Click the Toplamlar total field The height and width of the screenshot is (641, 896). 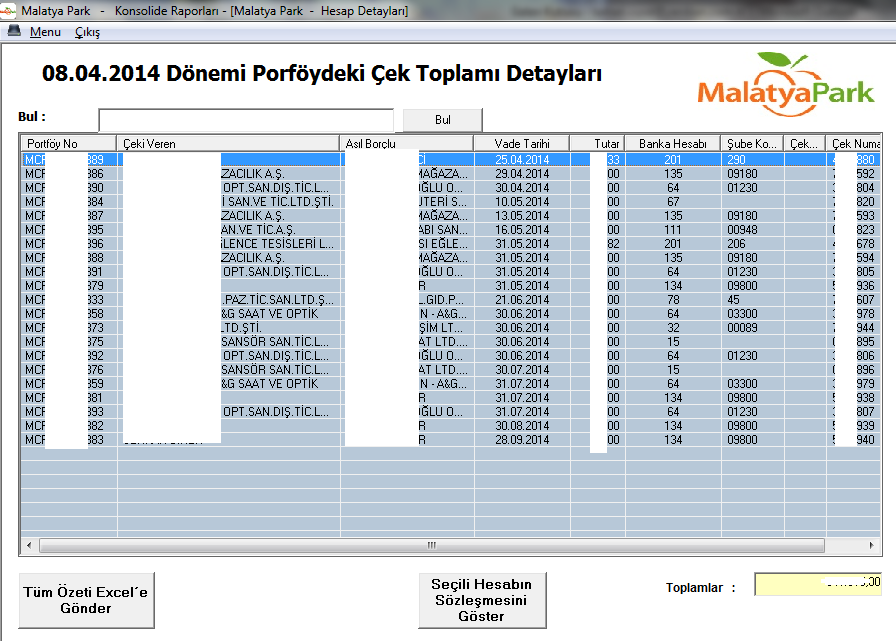(818, 584)
